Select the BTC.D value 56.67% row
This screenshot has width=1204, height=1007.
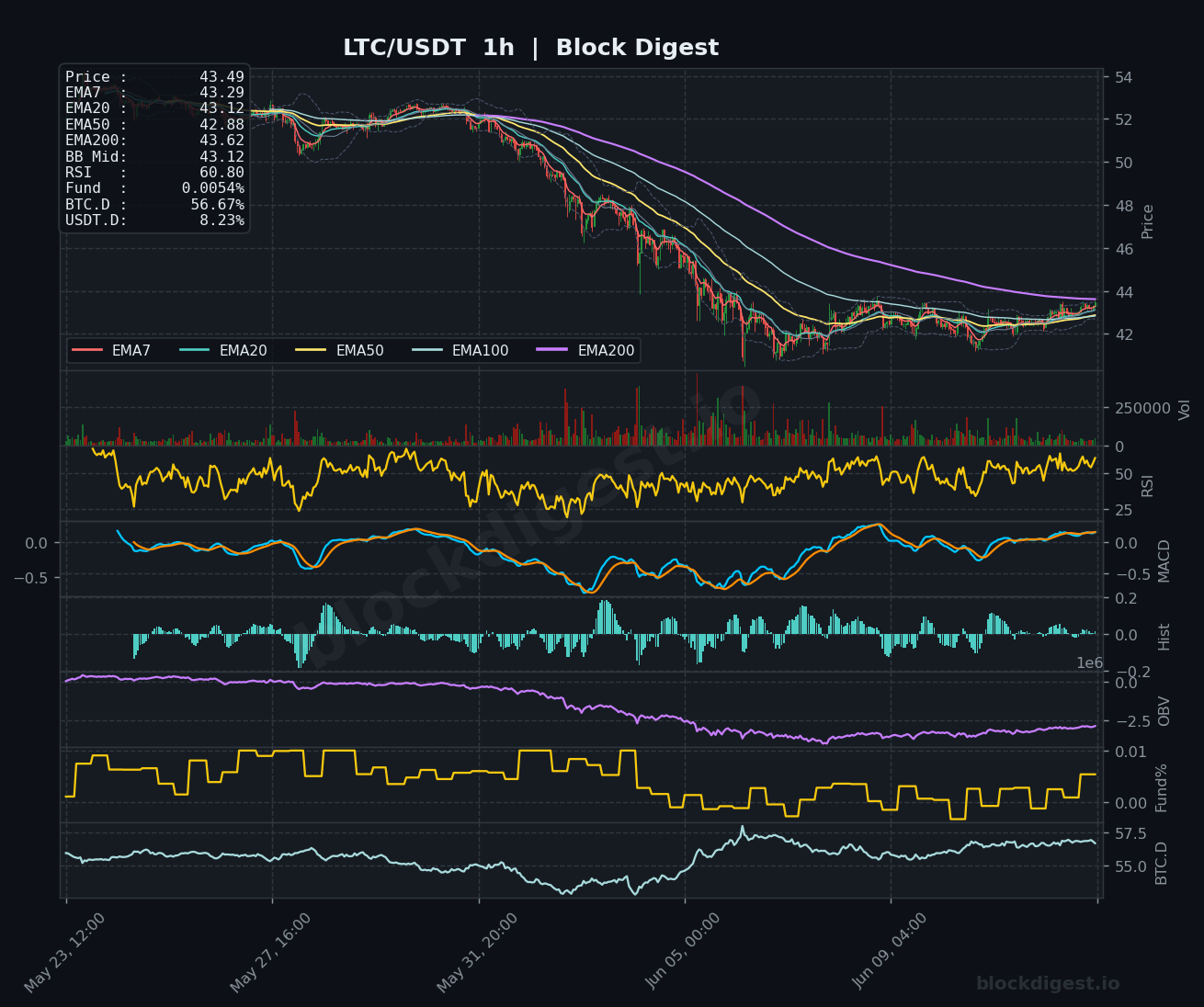coord(154,205)
